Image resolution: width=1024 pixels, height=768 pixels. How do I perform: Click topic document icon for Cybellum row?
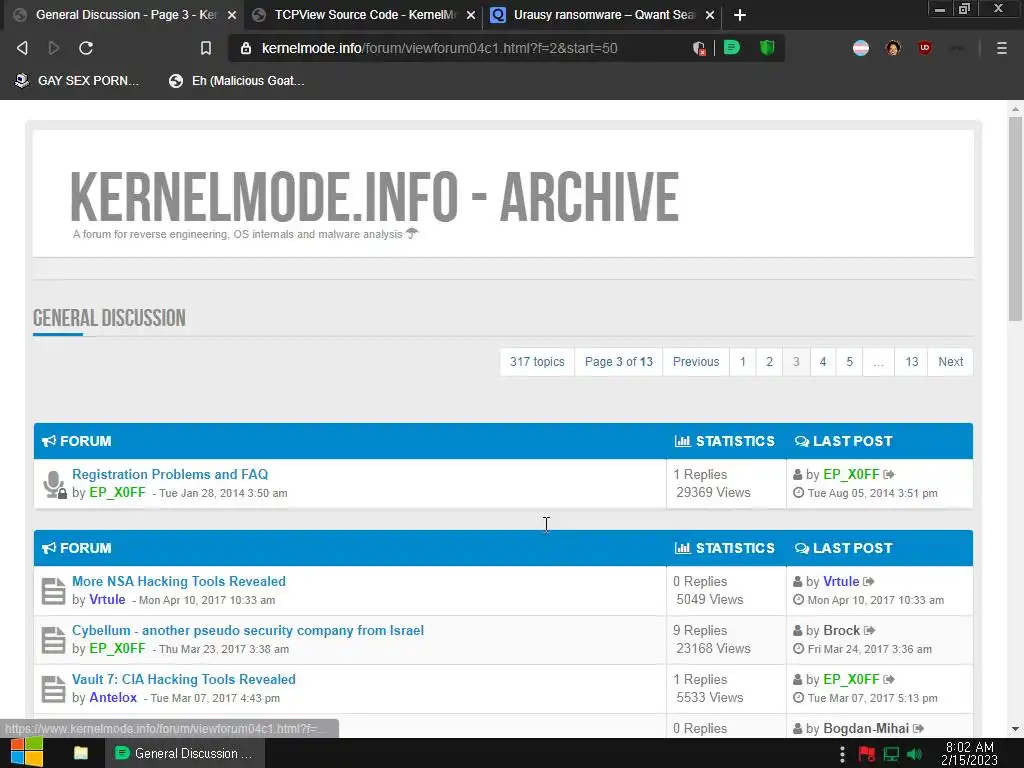tap(54, 640)
